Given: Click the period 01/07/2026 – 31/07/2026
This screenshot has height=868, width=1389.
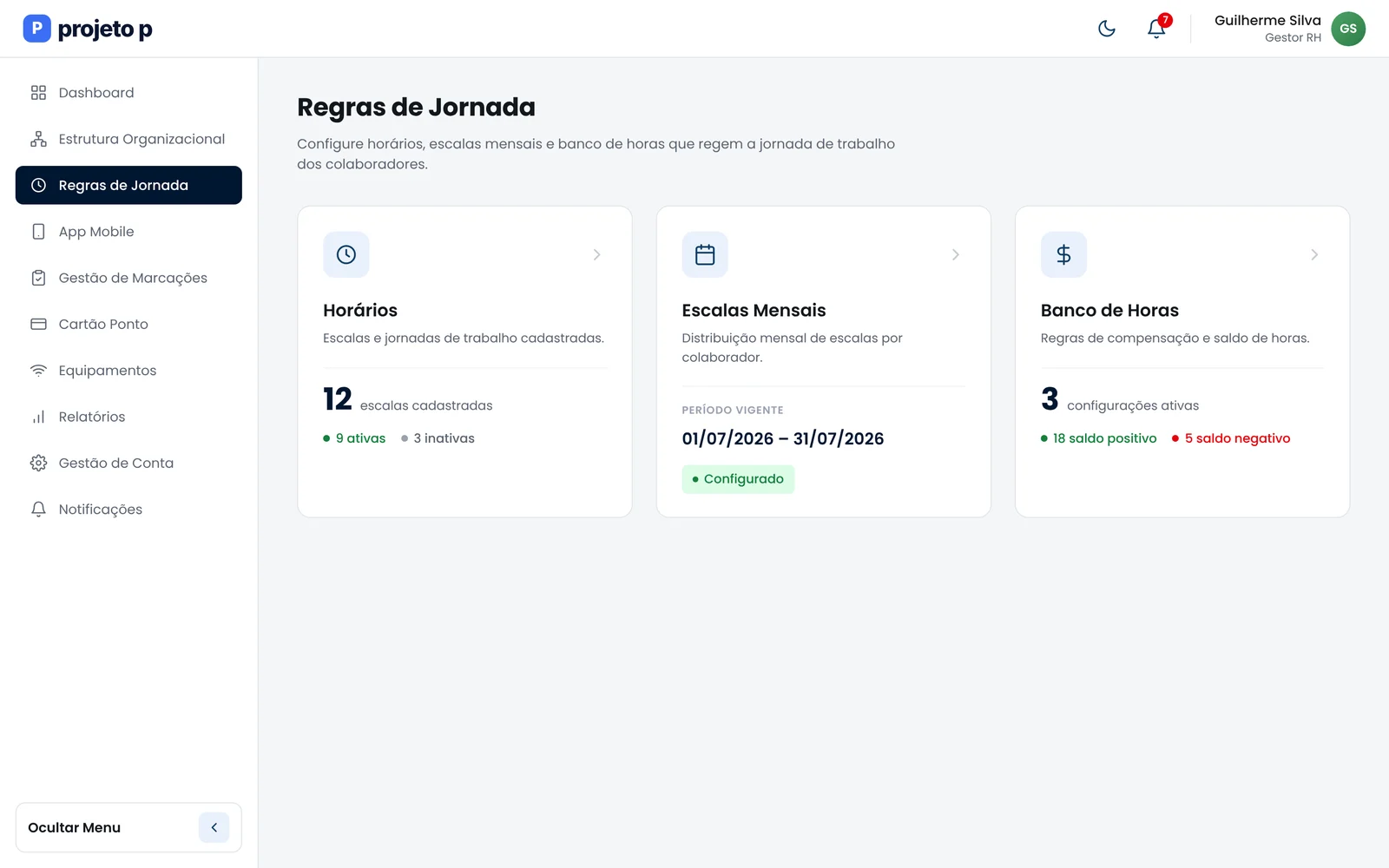Looking at the screenshot, I should point(783,438).
